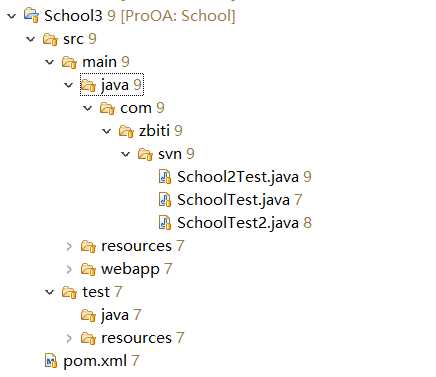
Task: Click the pom.xml file icon
Action: pyautogui.click(x=51, y=361)
